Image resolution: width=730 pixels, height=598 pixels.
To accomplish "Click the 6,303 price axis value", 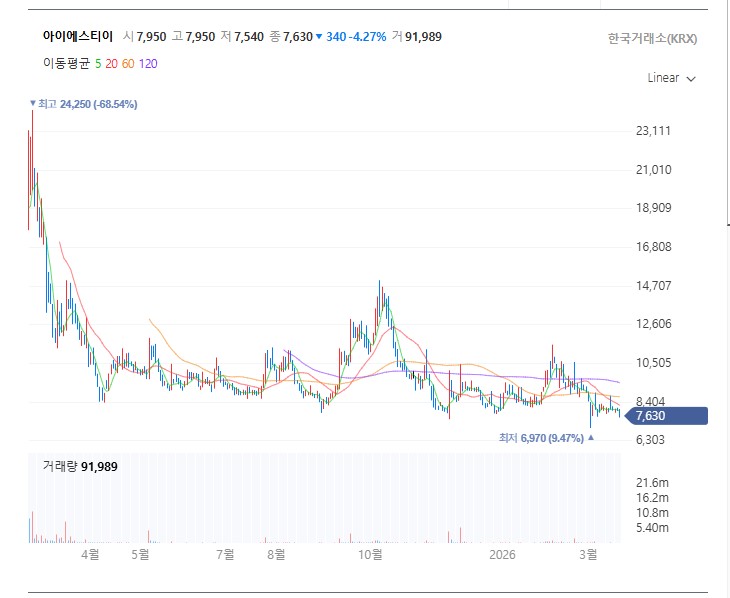I will tap(650, 440).
